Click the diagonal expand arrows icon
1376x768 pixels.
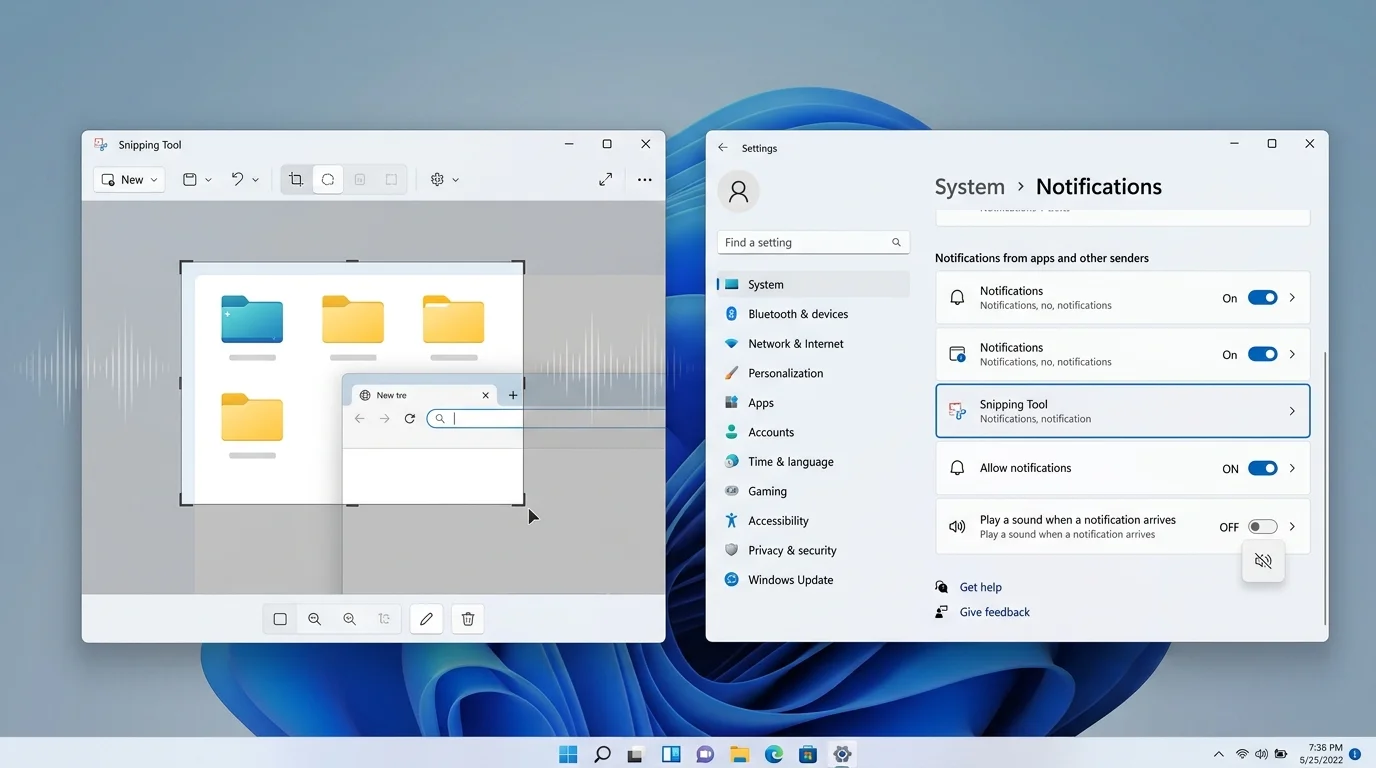click(x=606, y=179)
